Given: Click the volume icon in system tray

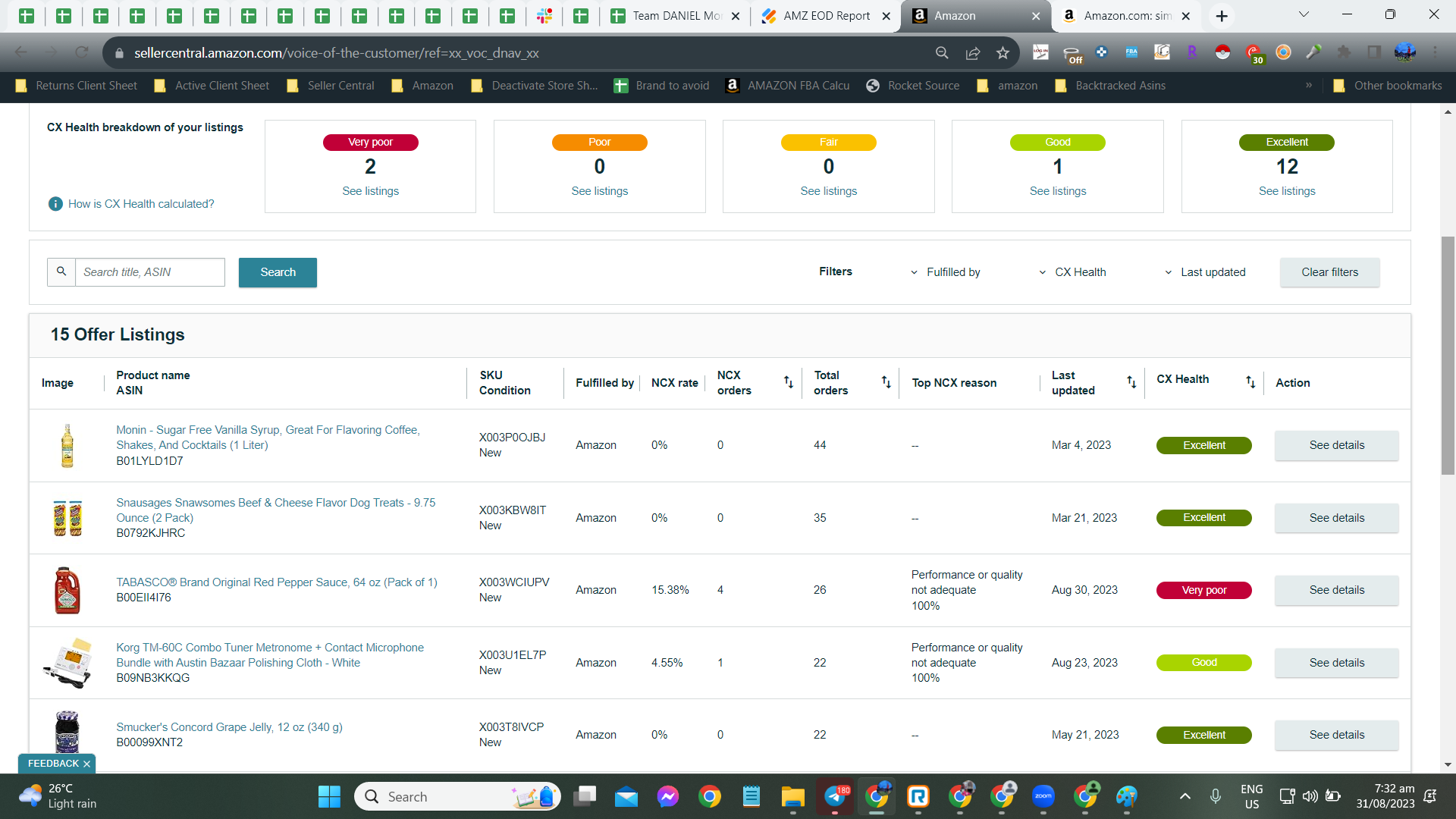Looking at the screenshot, I should 1310,796.
